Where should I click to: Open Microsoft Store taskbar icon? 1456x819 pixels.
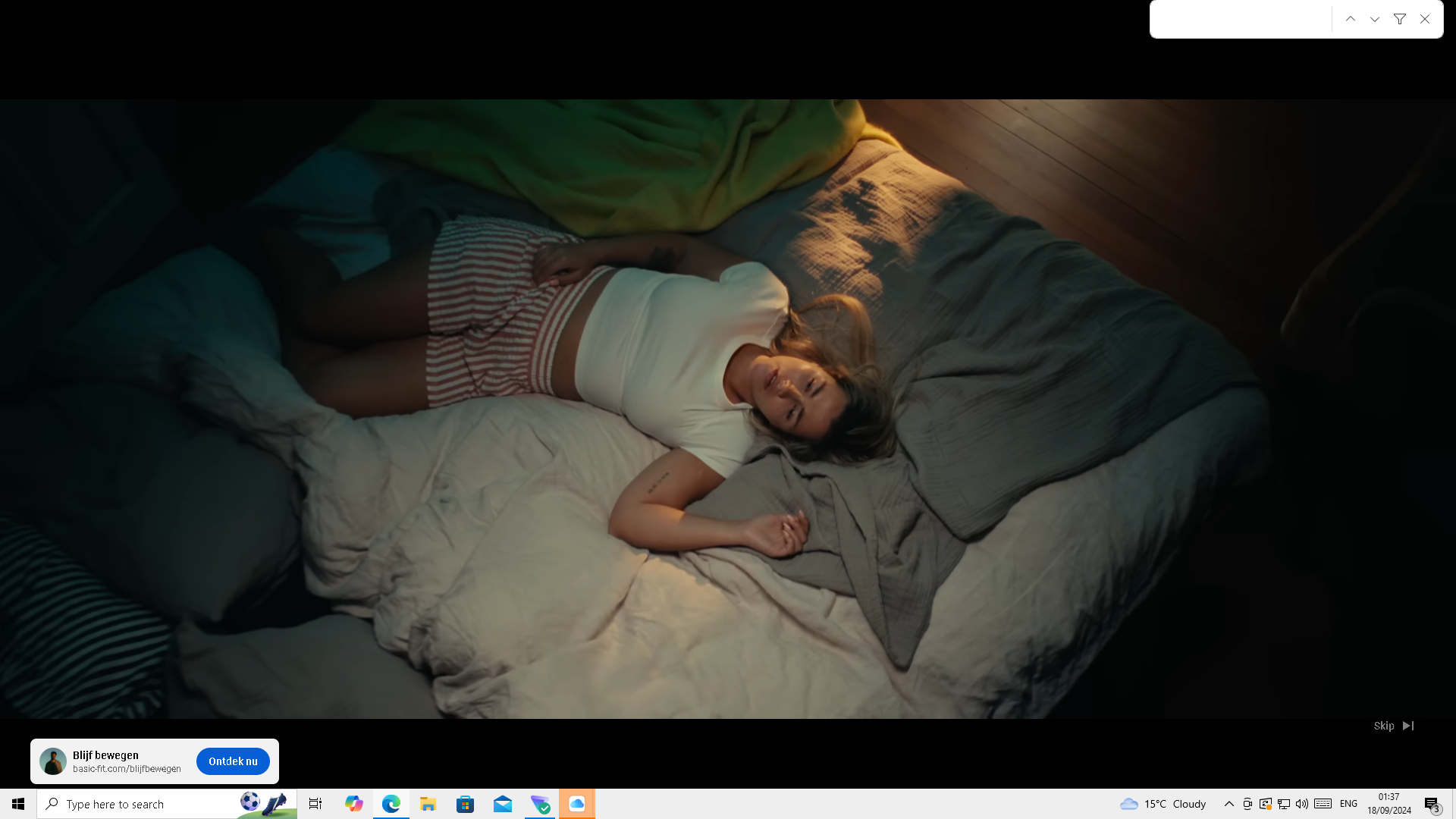coord(466,804)
